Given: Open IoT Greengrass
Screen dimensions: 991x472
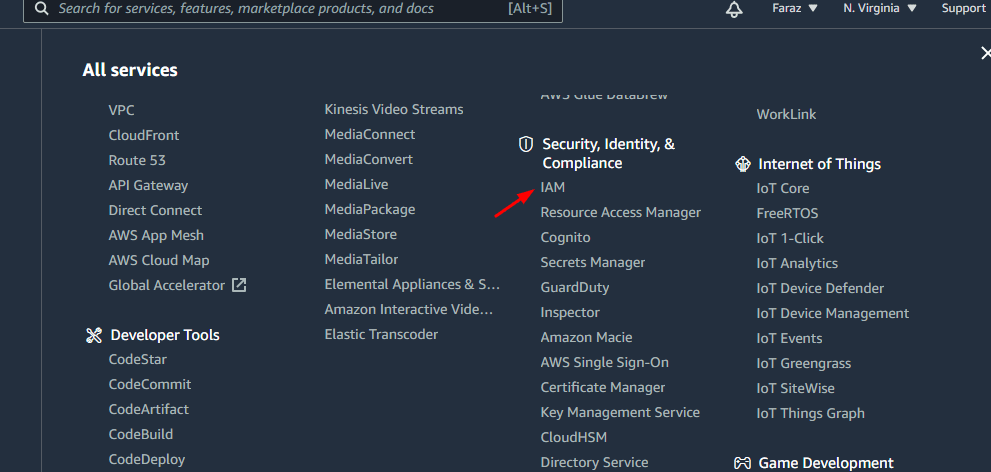Looking at the screenshot, I should (x=803, y=363).
